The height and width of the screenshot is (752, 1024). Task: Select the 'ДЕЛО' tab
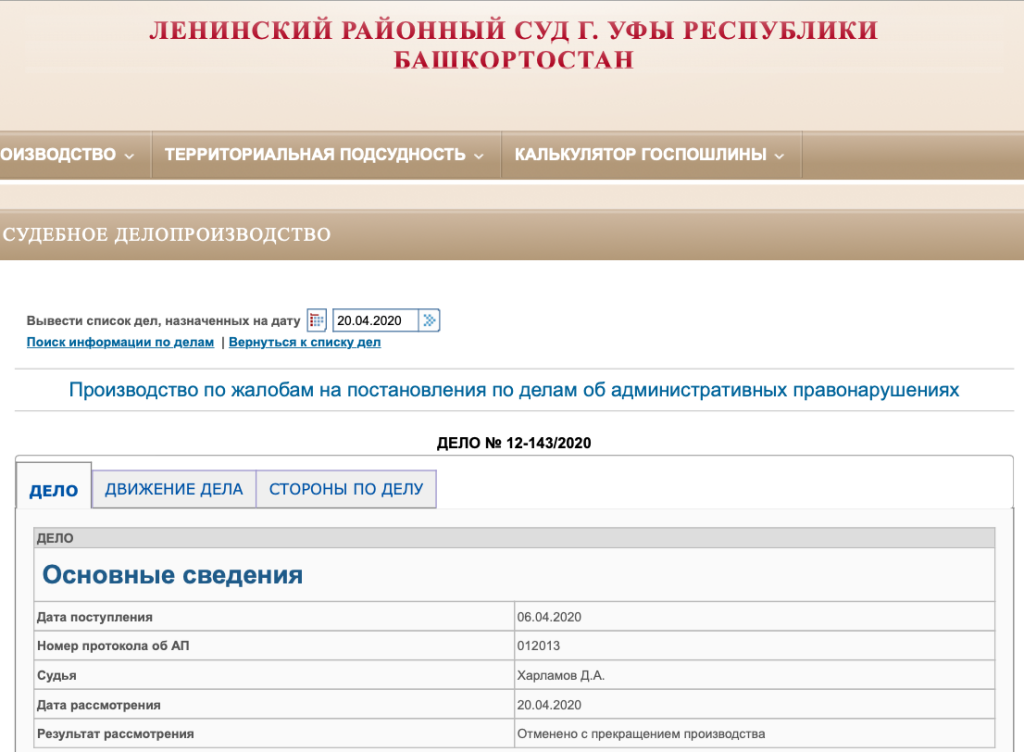[x=54, y=490]
